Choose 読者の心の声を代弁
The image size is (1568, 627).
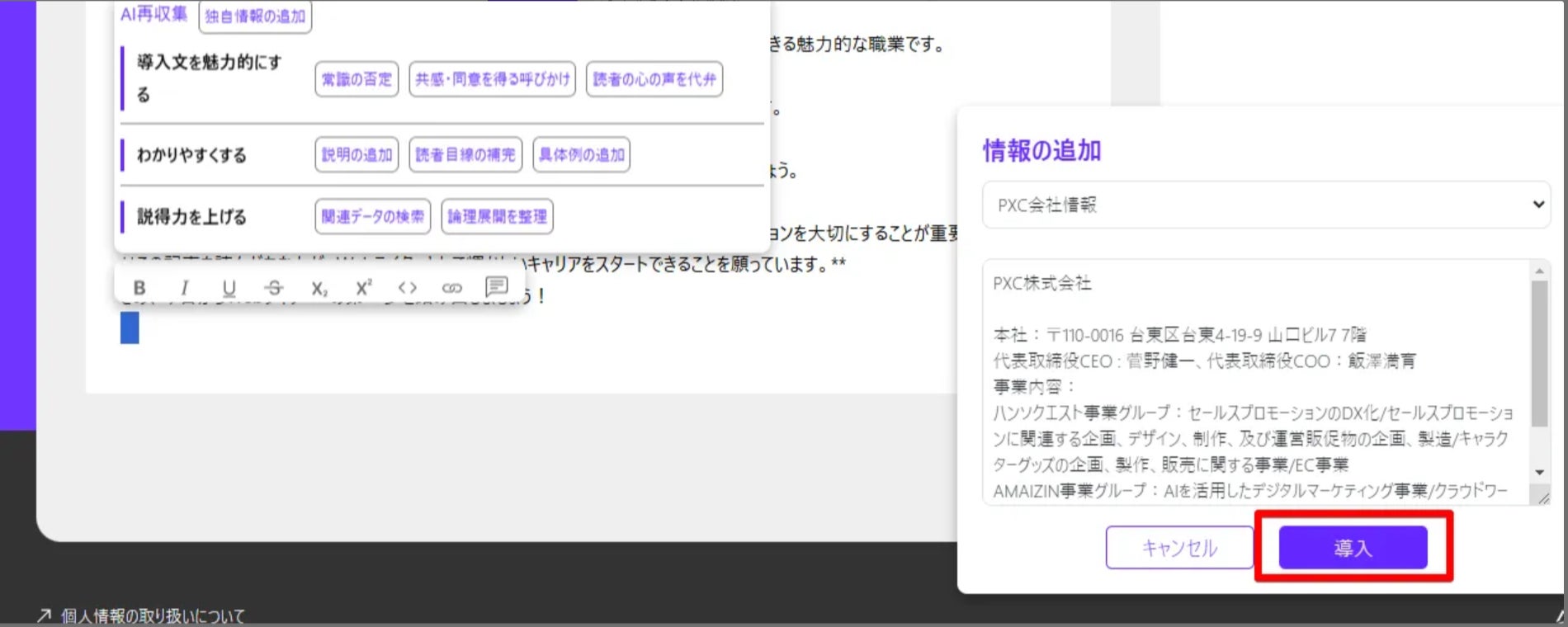point(654,79)
